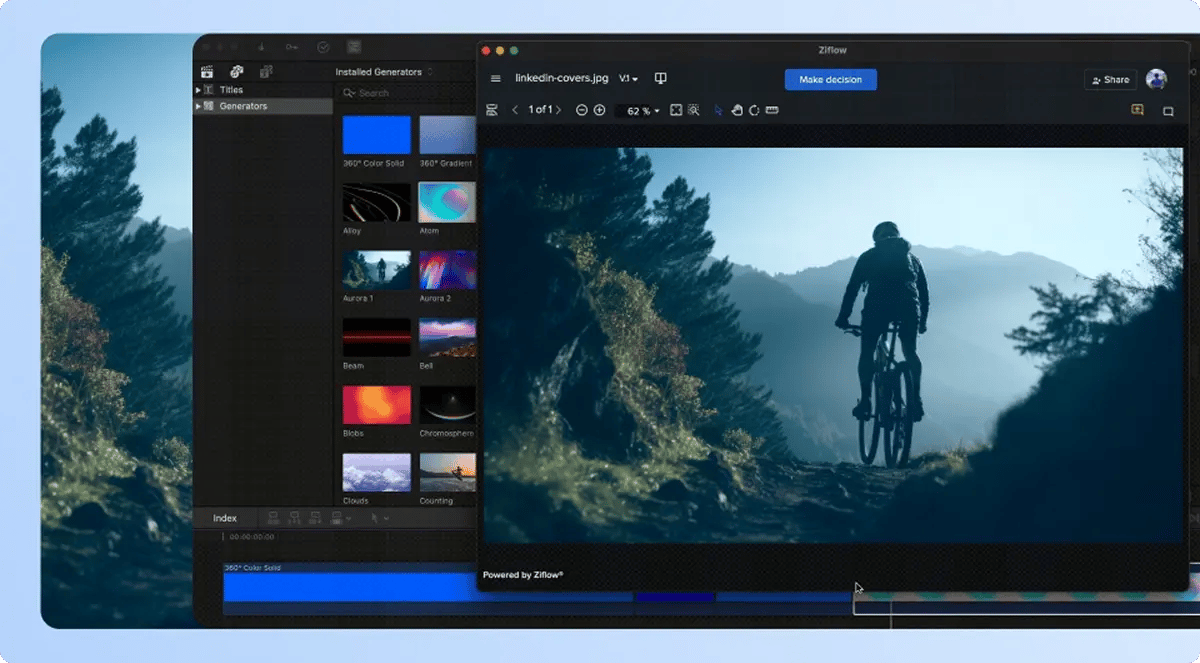
Task: Open the Ziflow hamburger menu
Action: coord(495,79)
